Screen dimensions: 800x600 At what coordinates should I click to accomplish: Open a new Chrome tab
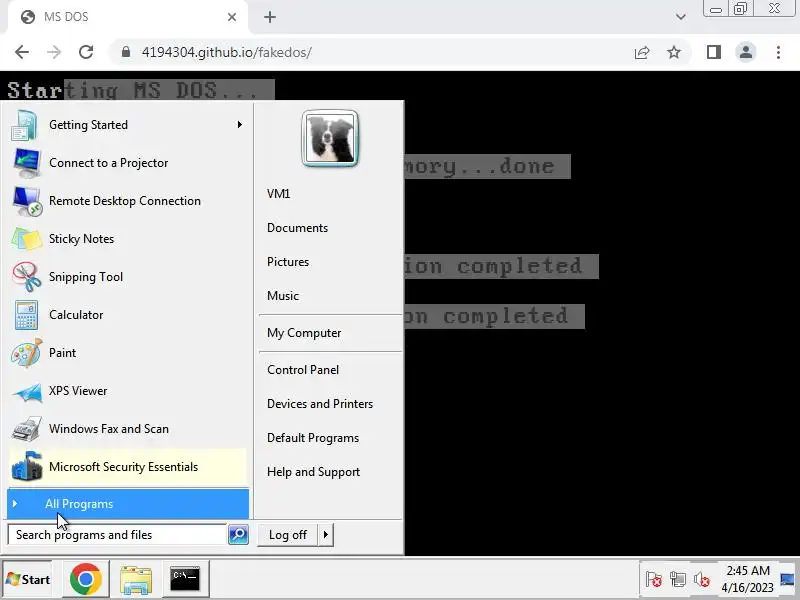coord(270,17)
